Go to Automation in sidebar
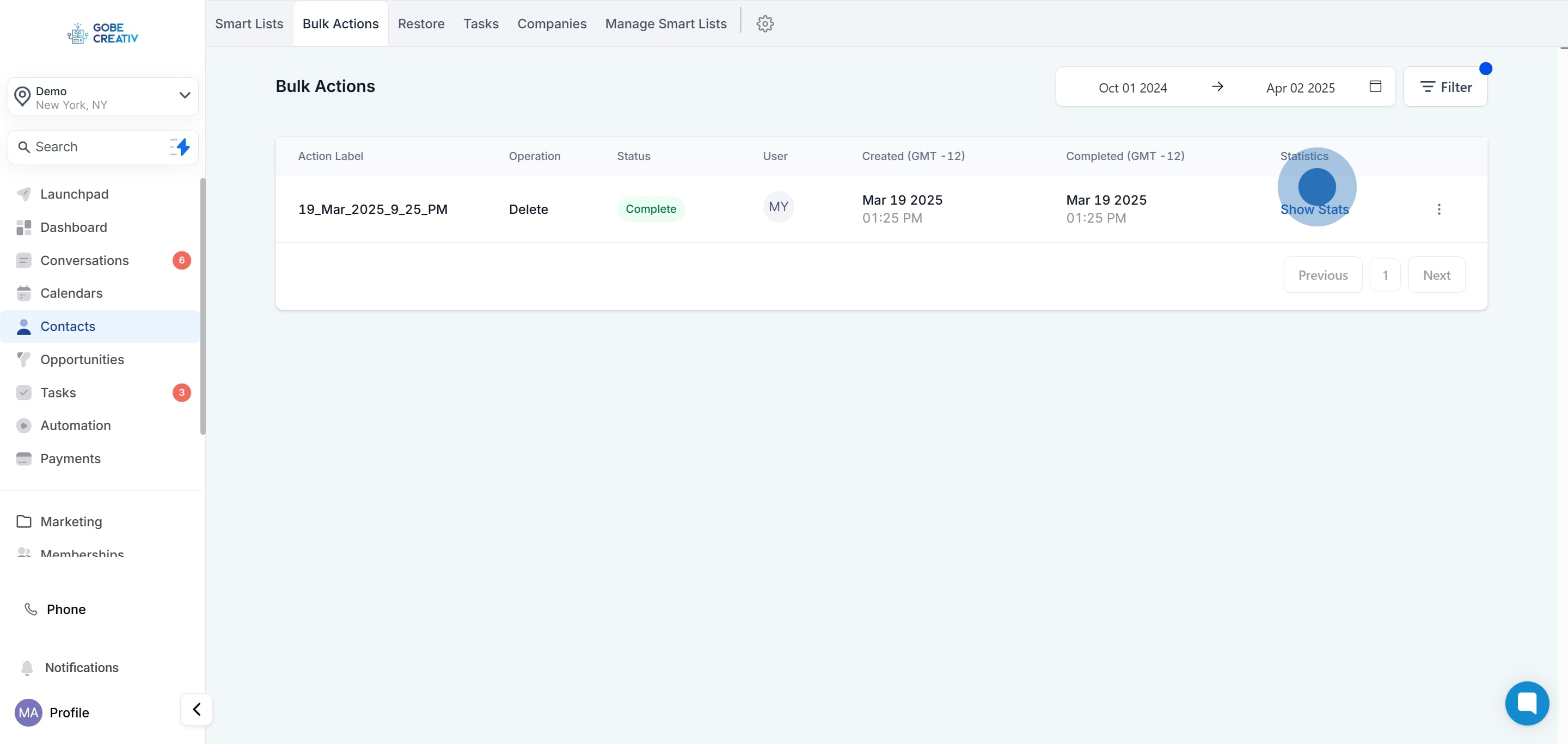This screenshot has height=744, width=1568. tap(76, 425)
